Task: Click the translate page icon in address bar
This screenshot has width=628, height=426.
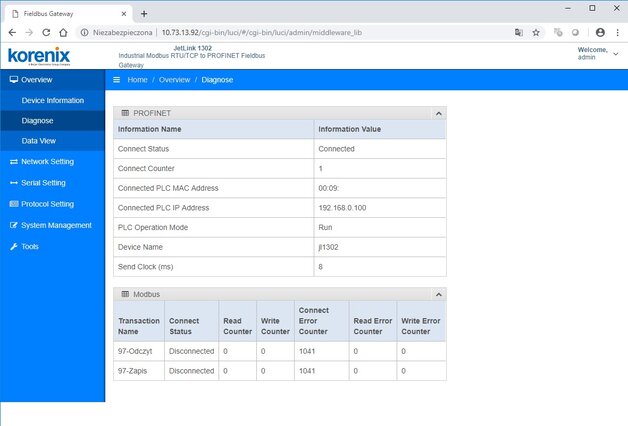Action: [x=518, y=32]
